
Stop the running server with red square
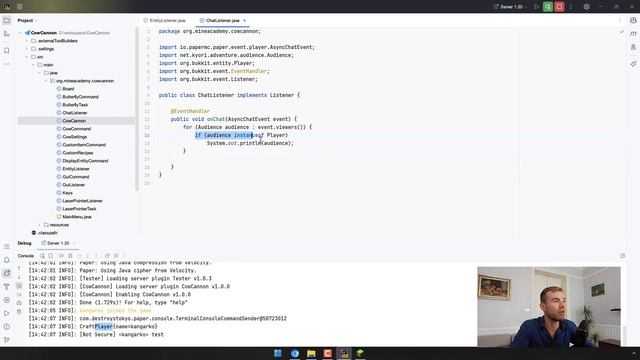[x=559, y=7]
